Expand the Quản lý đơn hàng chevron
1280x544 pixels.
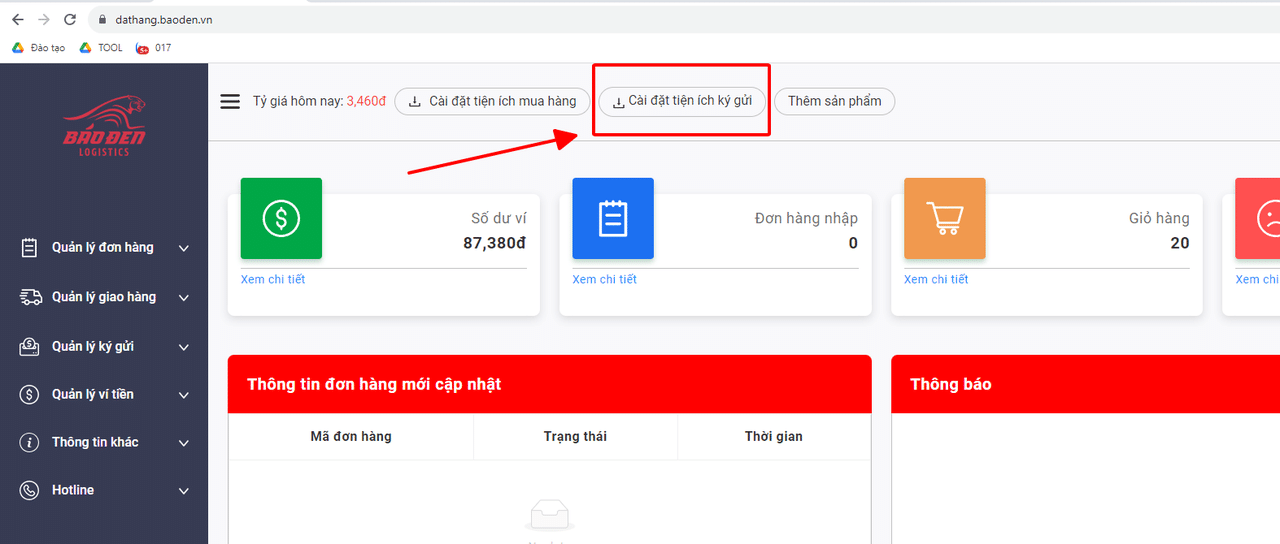(x=184, y=248)
